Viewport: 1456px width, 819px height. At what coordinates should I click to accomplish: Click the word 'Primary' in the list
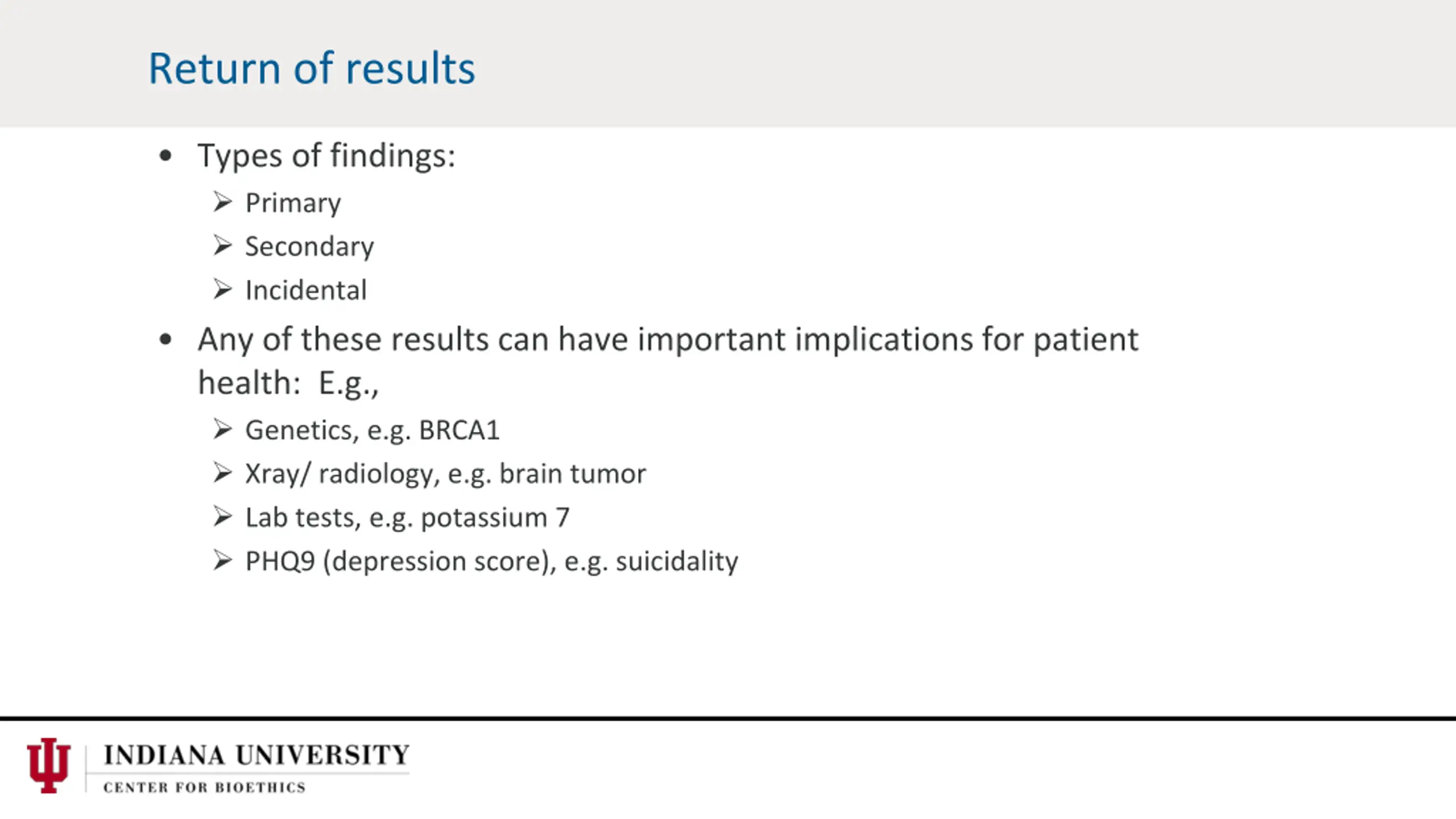pos(293,204)
